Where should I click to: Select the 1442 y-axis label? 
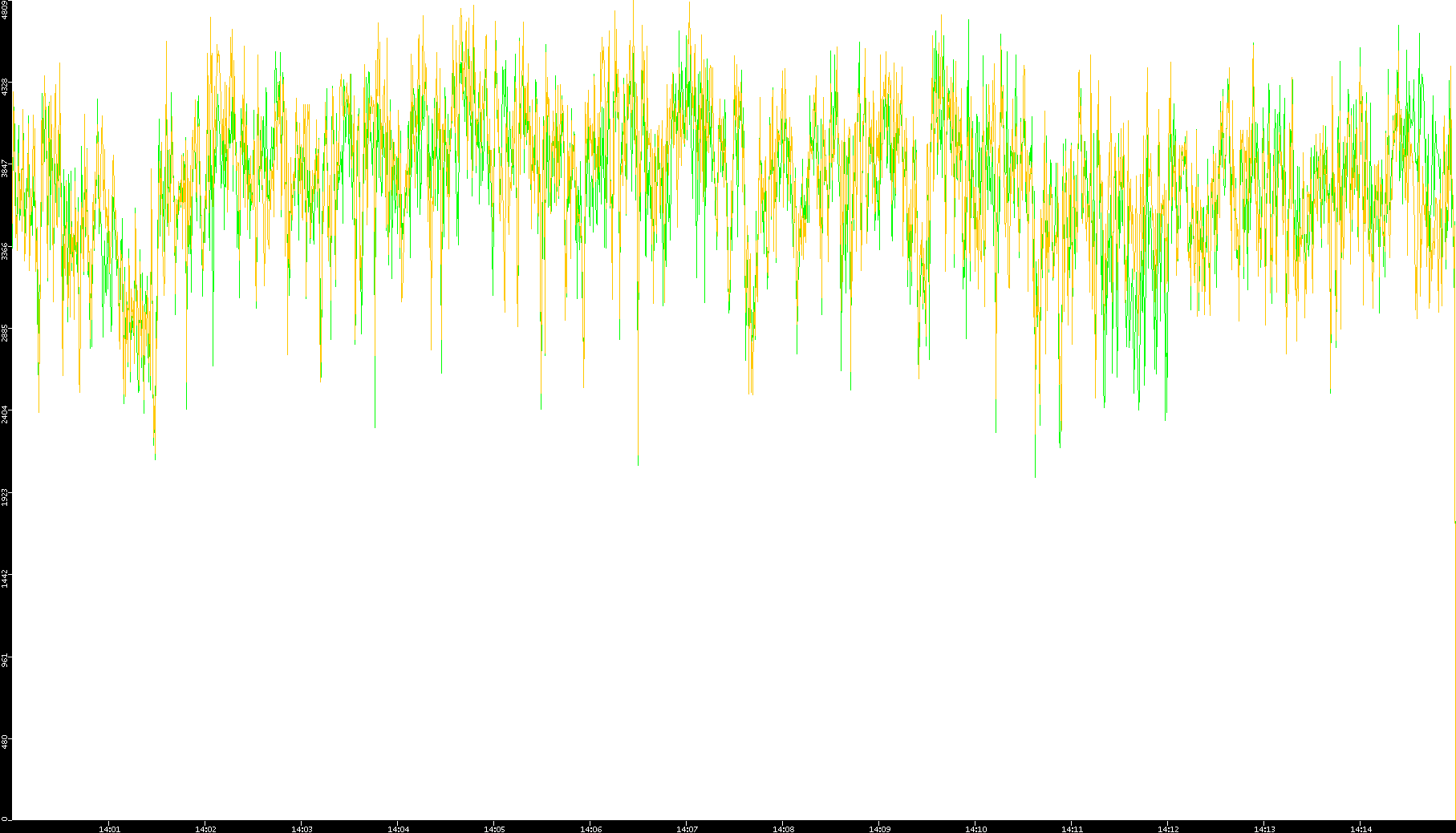pyautogui.click(x=5, y=579)
